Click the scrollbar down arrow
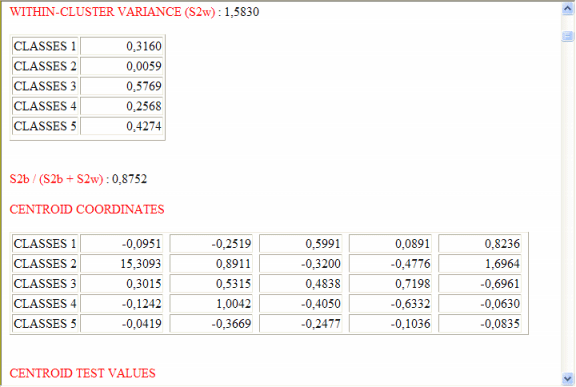This screenshot has height=387, width=576. 568,378
